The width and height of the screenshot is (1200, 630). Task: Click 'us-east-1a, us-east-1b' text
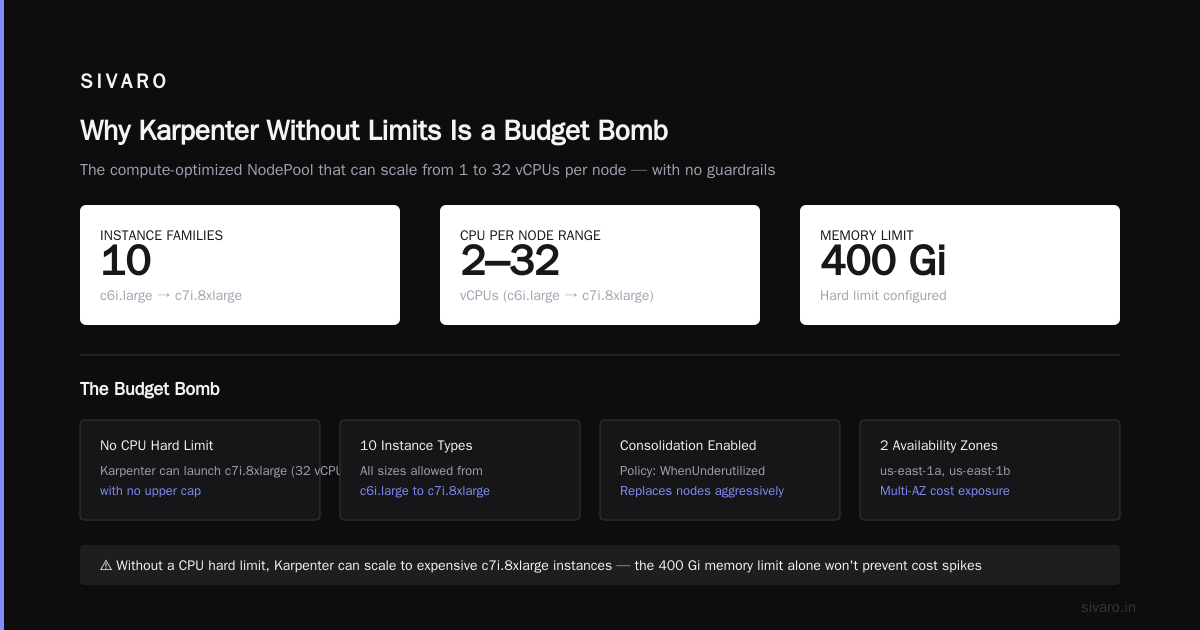[x=943, y=471]
